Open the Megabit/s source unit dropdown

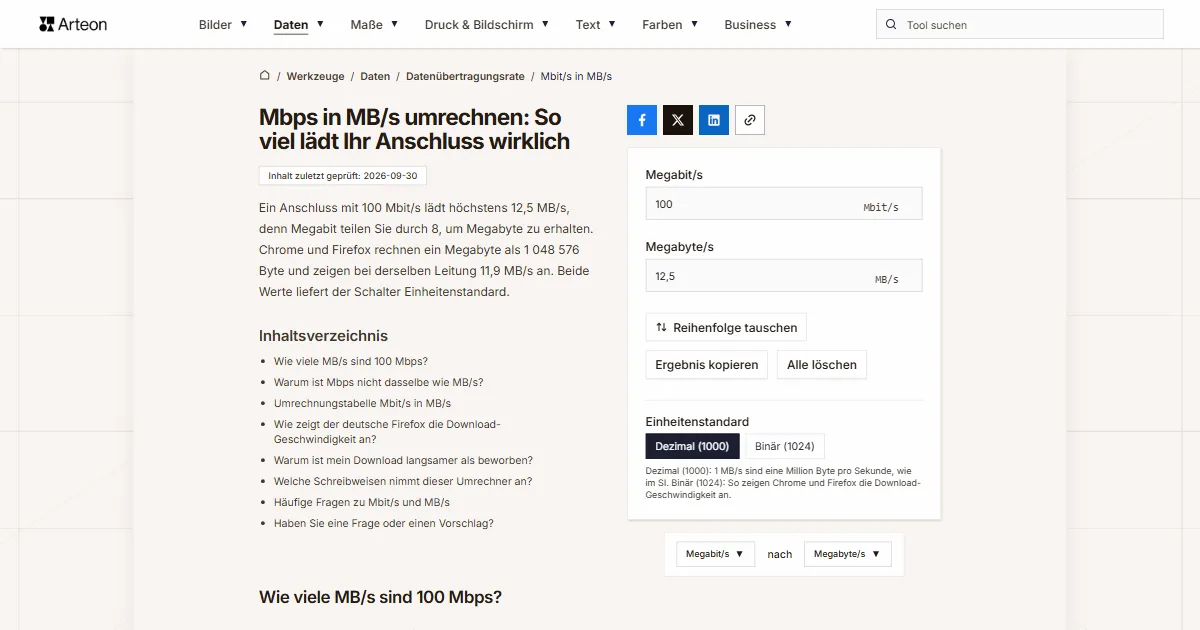click(x=715, y=554)
